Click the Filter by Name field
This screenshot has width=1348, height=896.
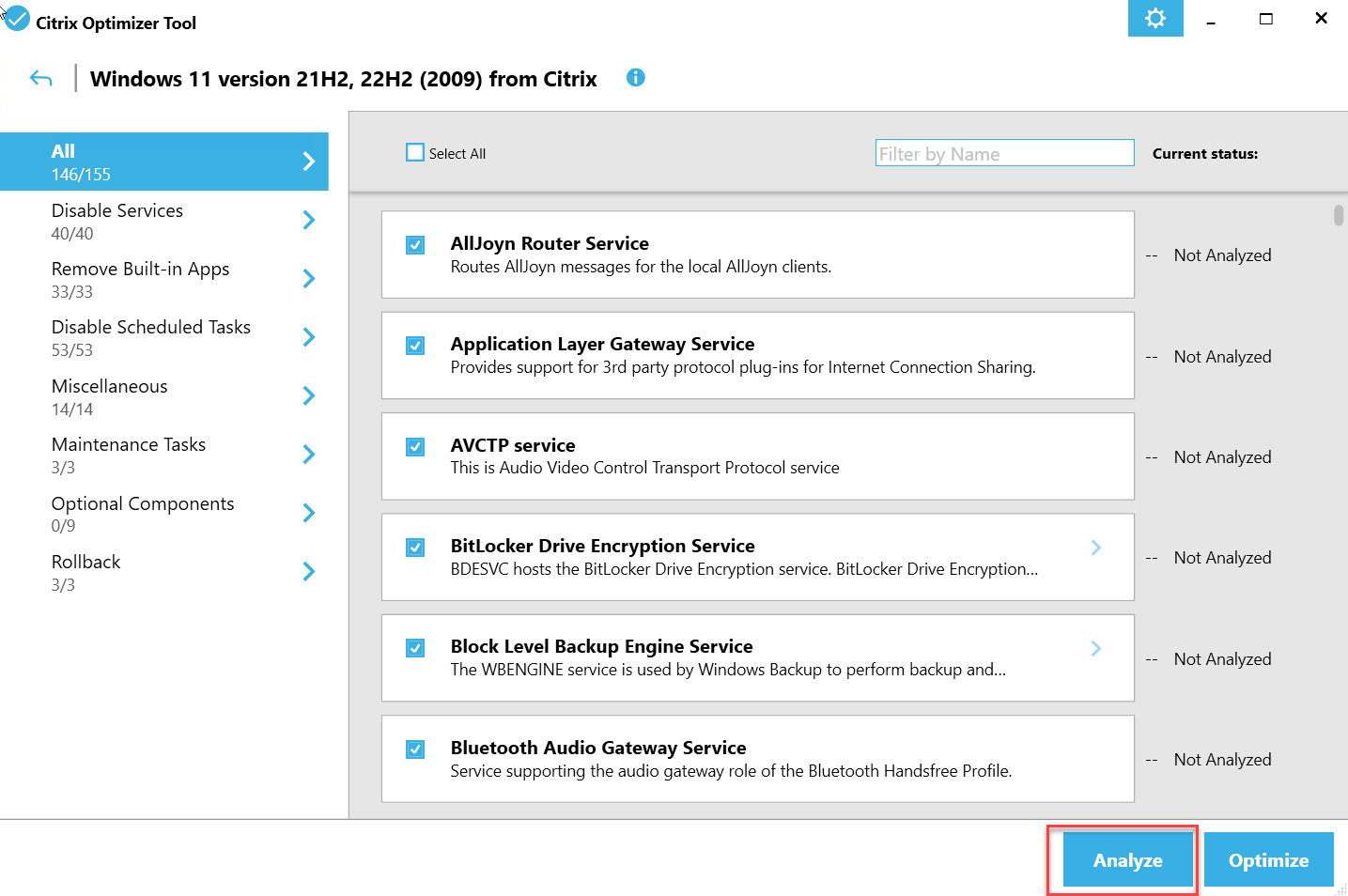(x=1003, y=153)
